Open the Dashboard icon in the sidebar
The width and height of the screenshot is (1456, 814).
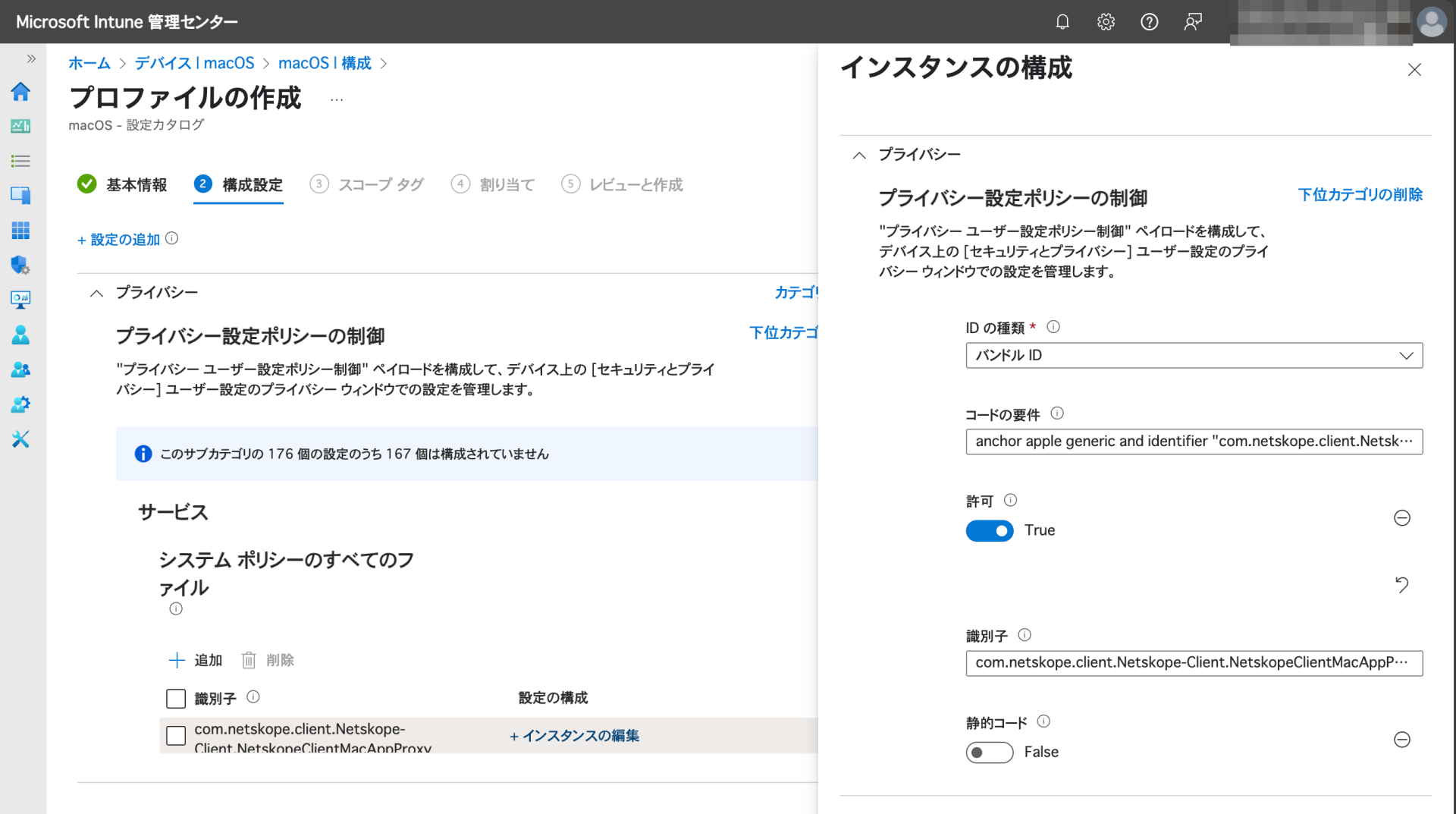20,126
